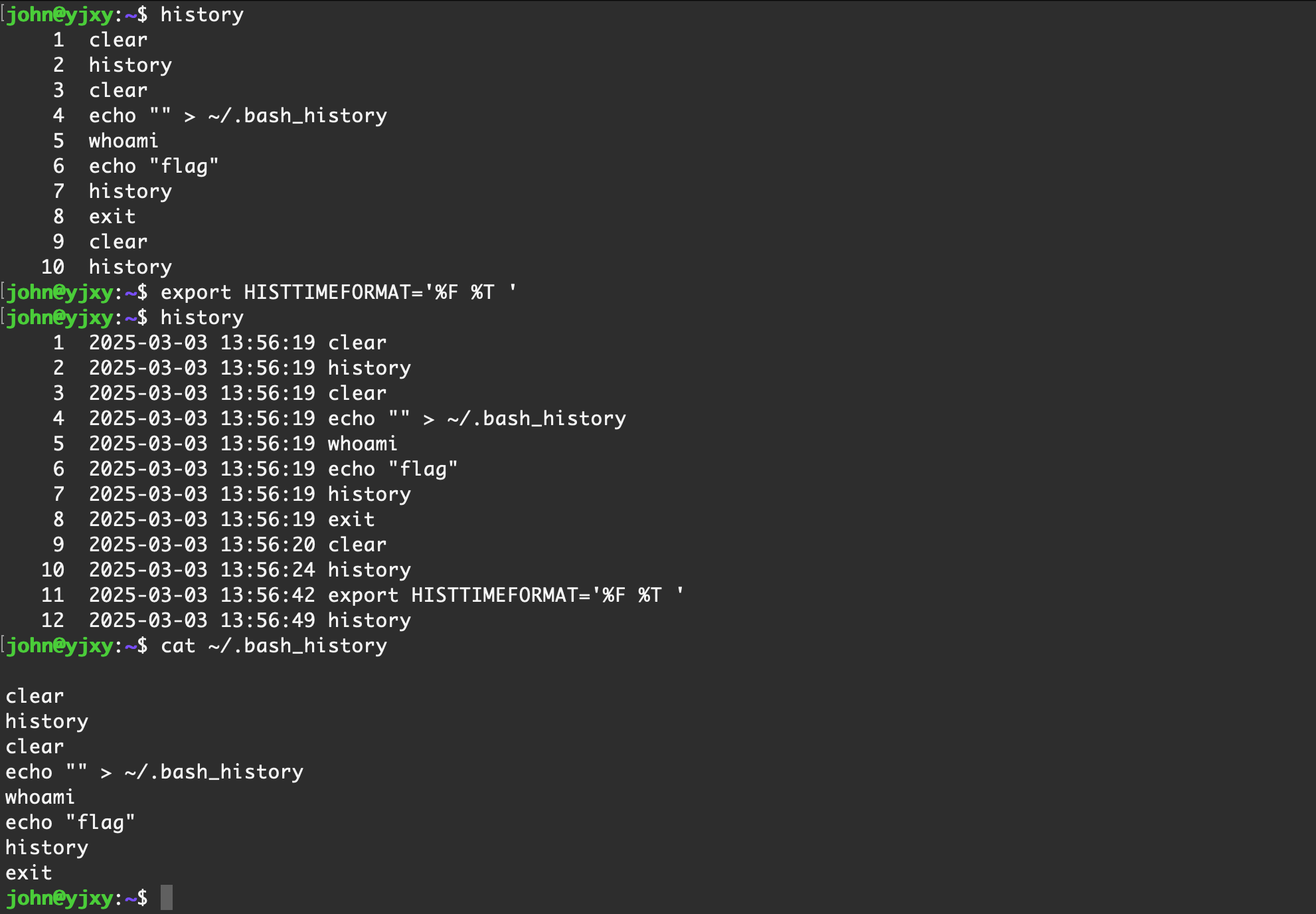Click the 13:56:24 timestamp in history entry 10

[x=268, y=570]
